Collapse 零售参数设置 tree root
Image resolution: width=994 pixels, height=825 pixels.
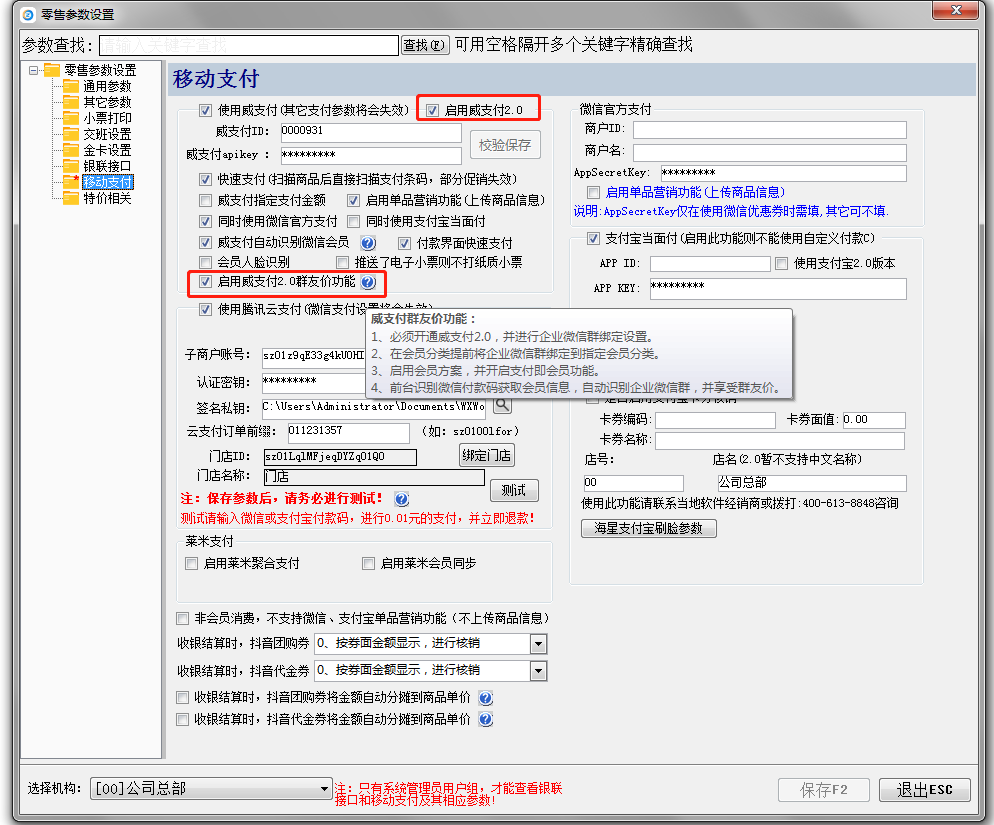[34, 70]
